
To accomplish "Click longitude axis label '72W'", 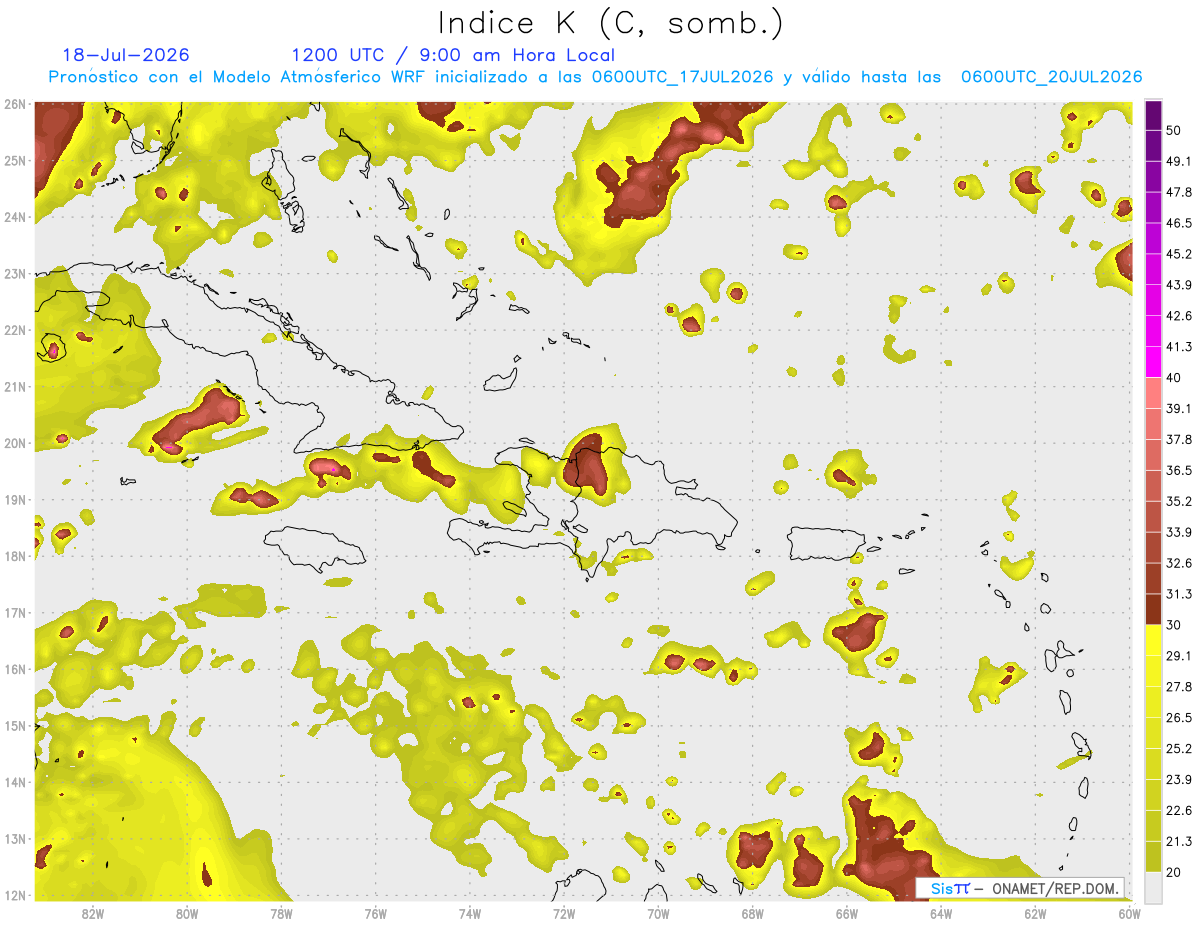I will tap(564, 913).
